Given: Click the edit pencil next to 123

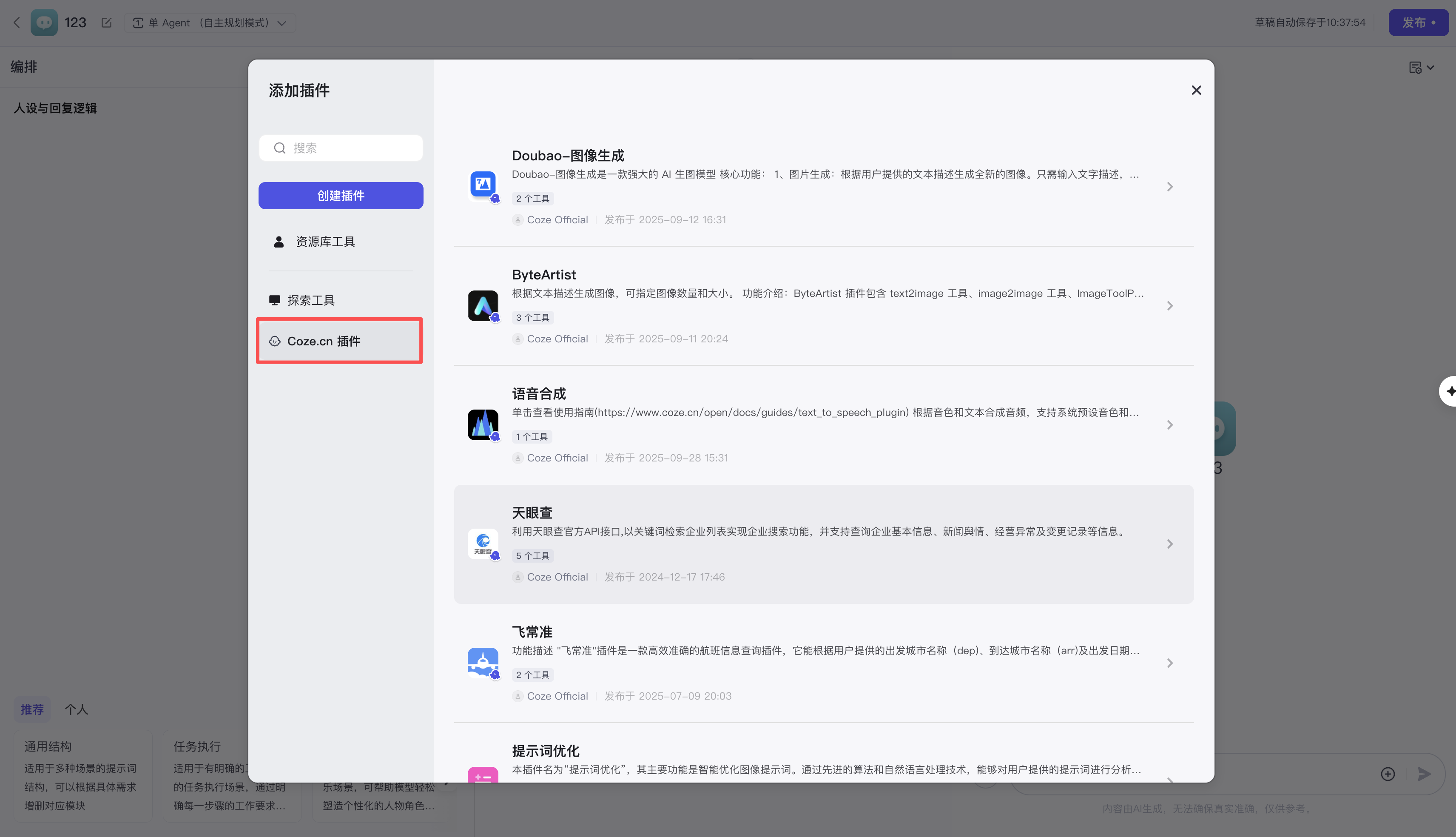Looking at the screenshot, I should [106, 23].
